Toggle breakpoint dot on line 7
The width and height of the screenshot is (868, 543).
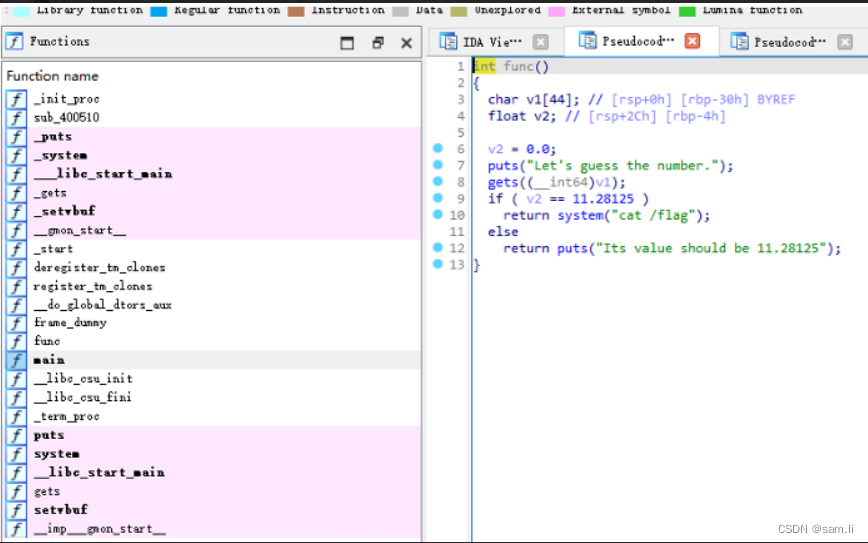(438, 164)
